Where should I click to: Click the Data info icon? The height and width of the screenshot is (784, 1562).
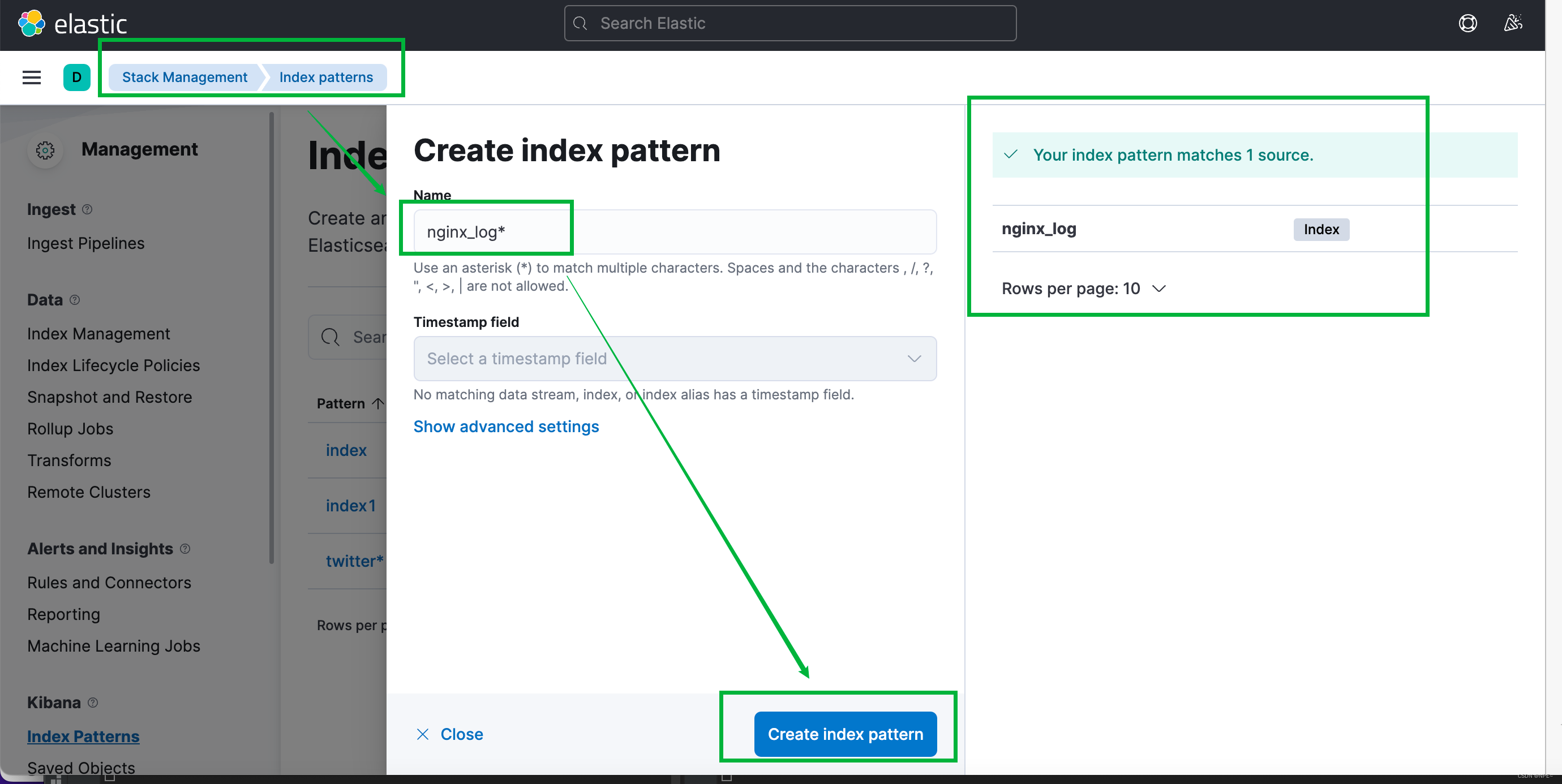tap(75, 299)
